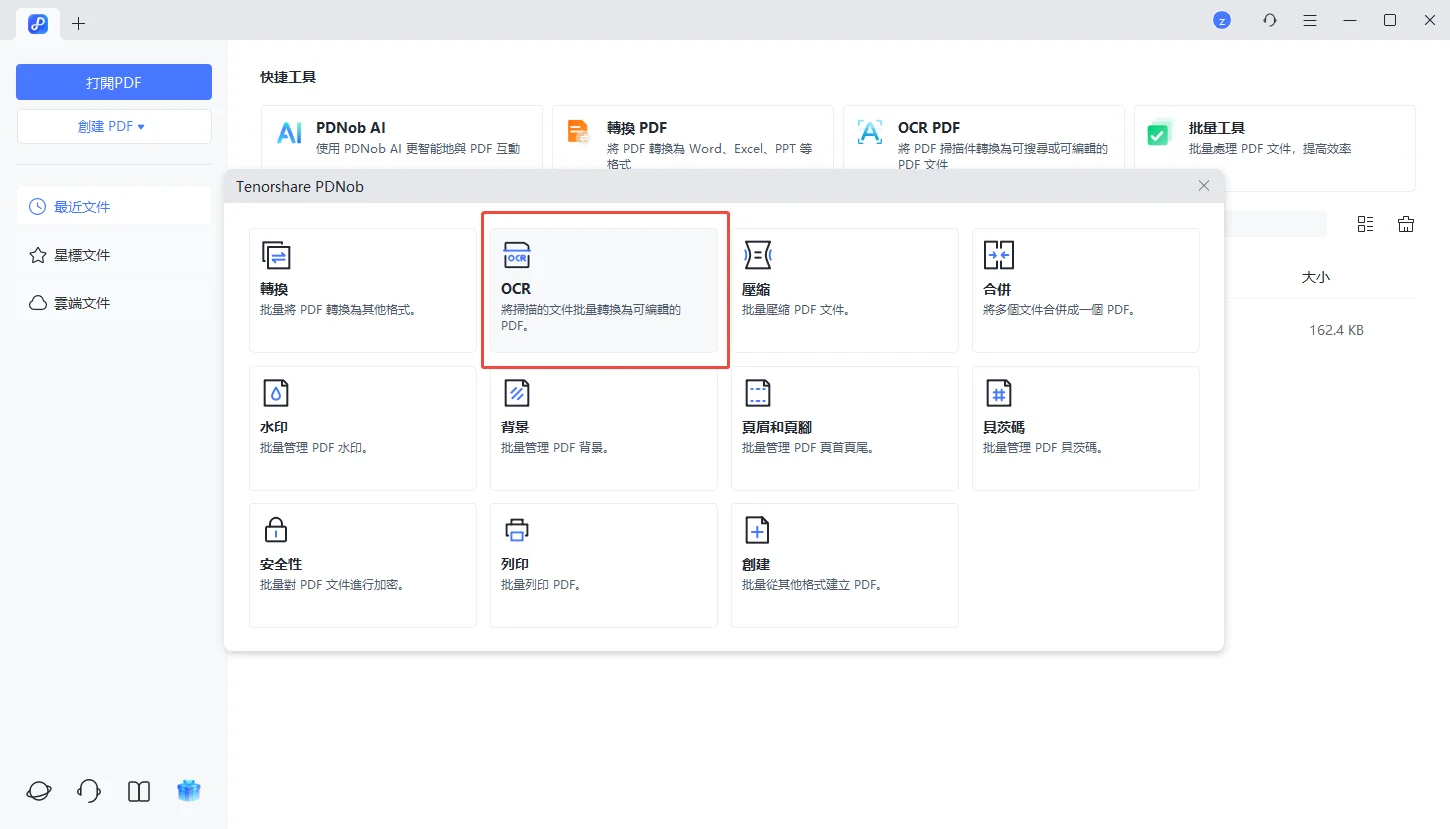Clear recent files using the trash icon

pyautogui.click(x=1406, y=224)
